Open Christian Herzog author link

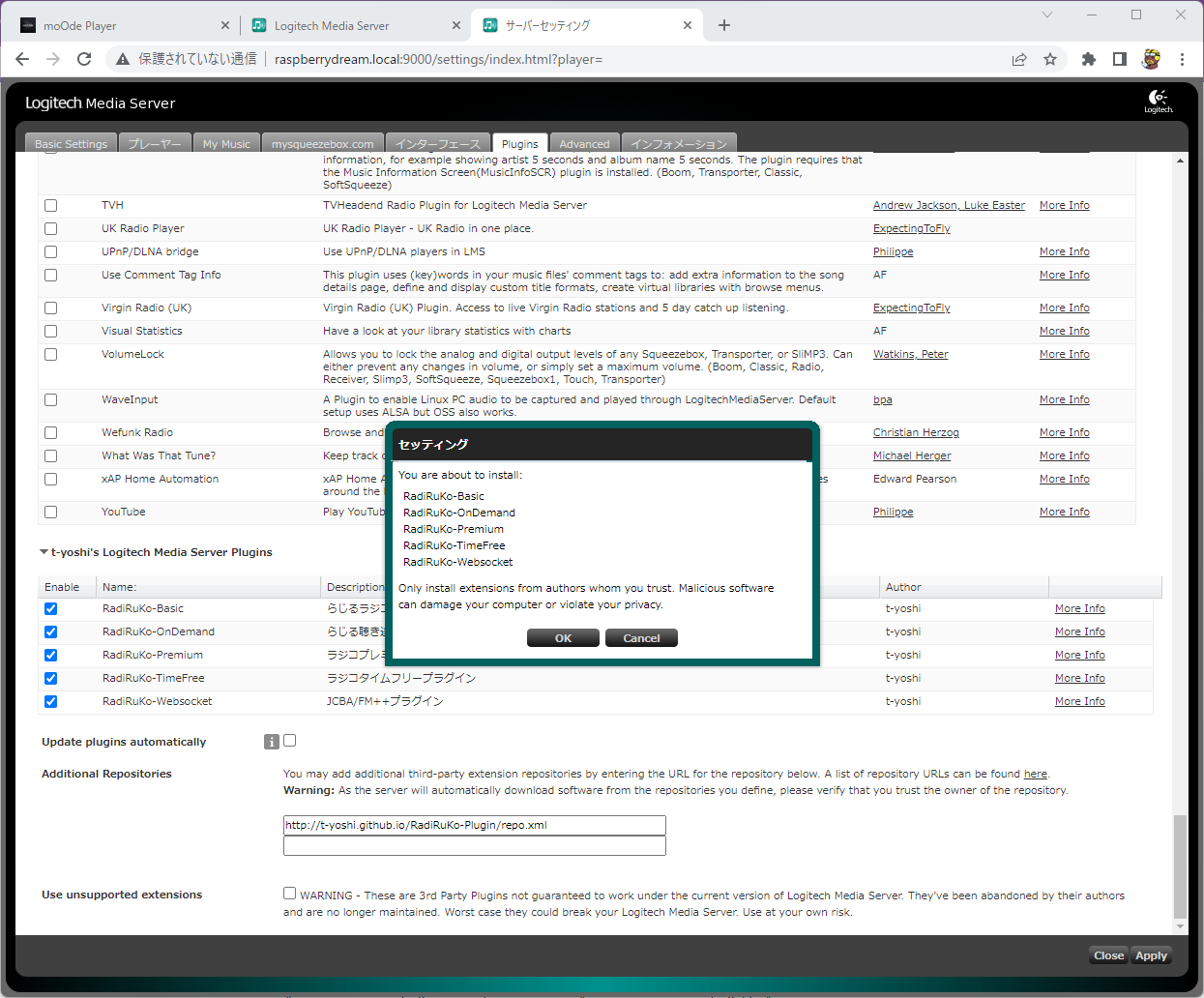(x=916, y=432)
